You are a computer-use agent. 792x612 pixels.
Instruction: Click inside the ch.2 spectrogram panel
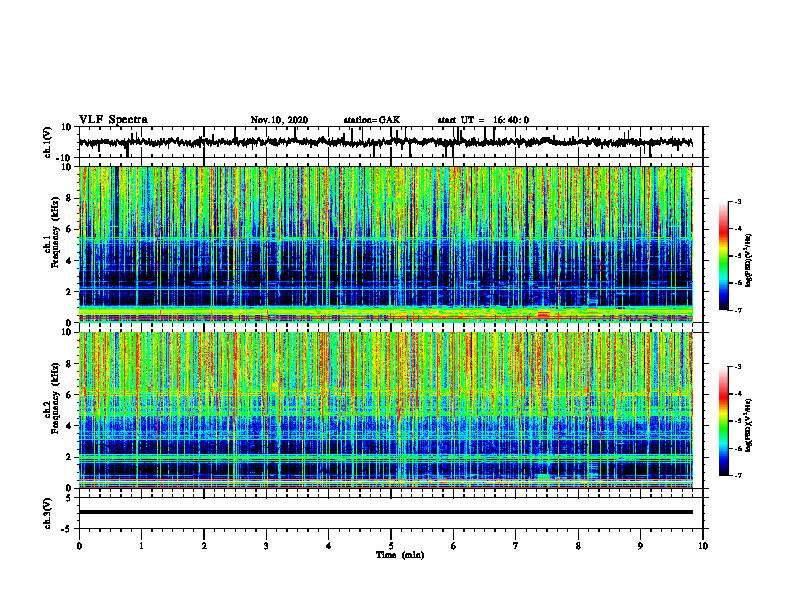point(385,410)
